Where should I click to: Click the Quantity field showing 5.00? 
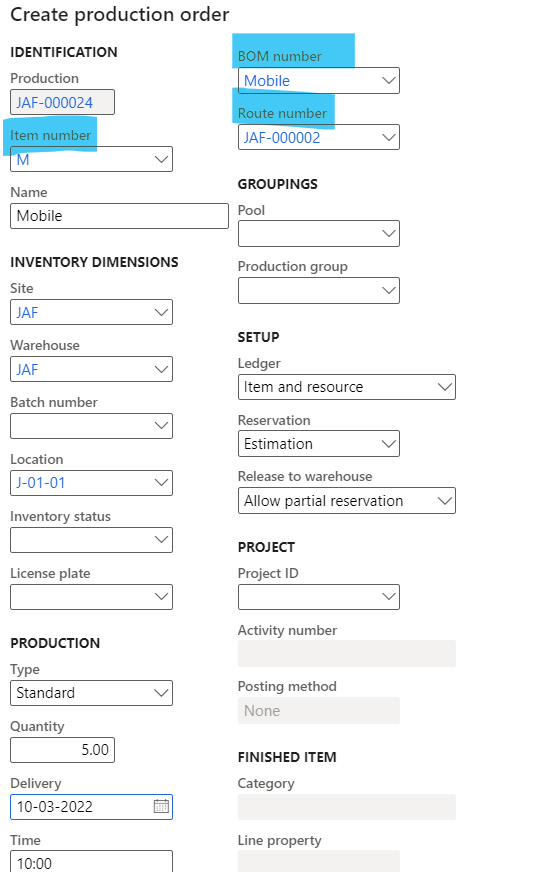coord(62,750)
